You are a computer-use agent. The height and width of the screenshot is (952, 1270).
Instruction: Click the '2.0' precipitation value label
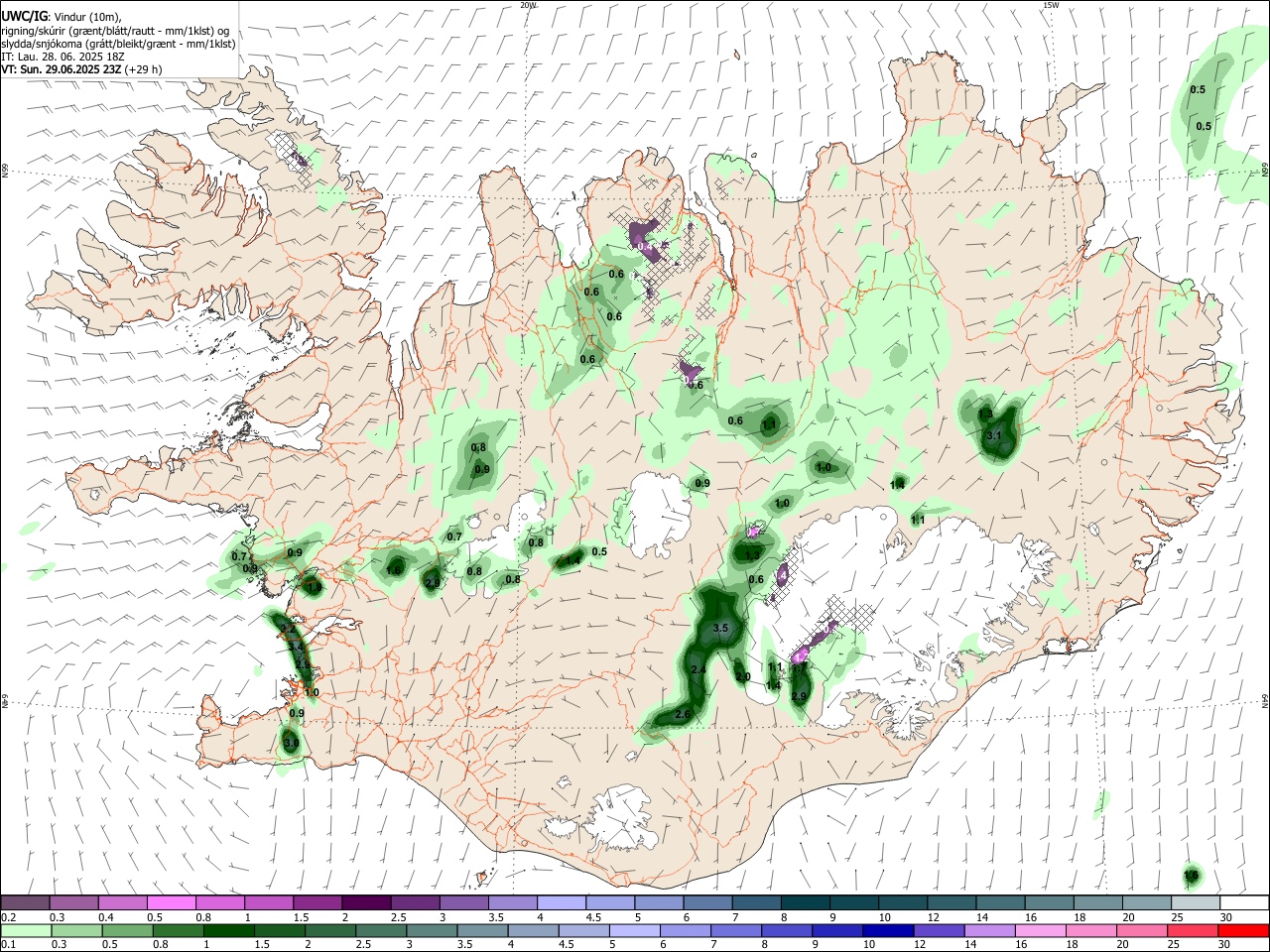[743, 676]
